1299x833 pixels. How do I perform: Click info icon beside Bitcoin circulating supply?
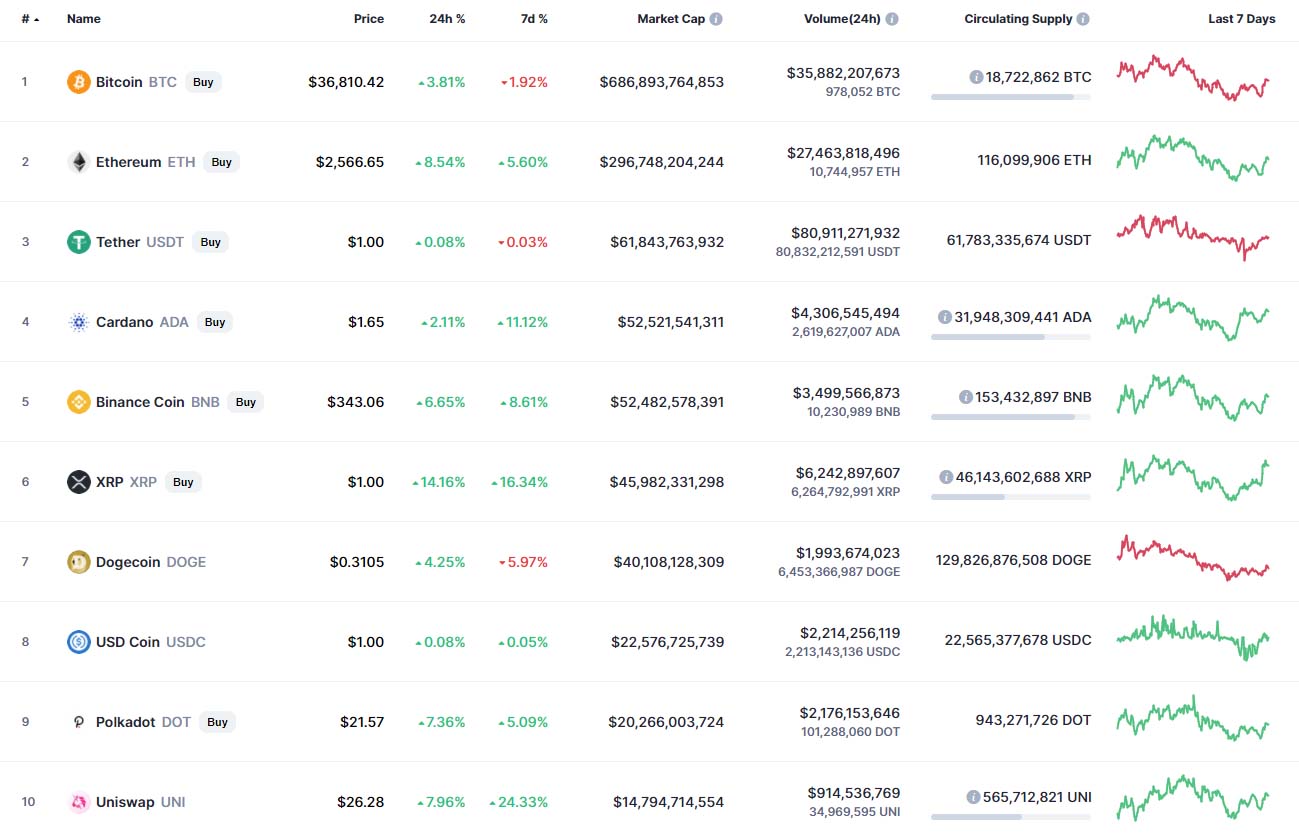pyautogui.click(x=976, y=77)
